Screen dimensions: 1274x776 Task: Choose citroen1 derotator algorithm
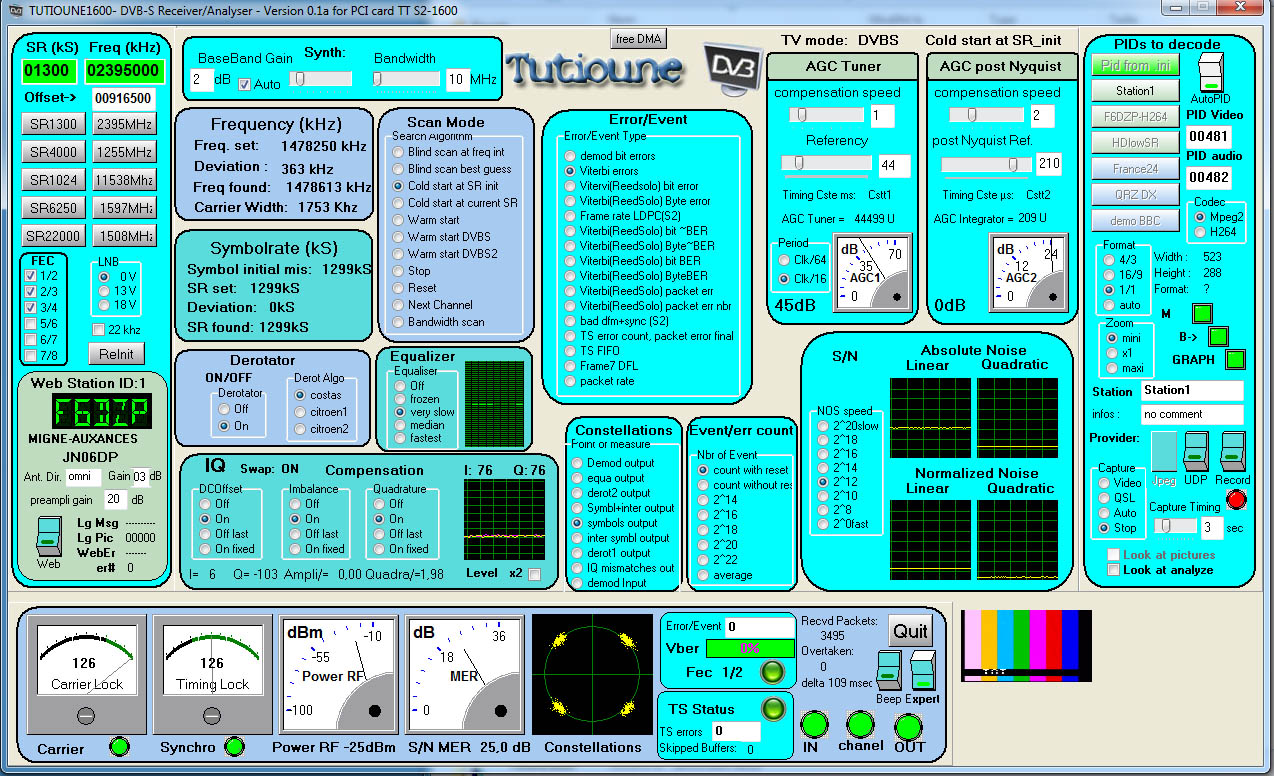point(302,412)
